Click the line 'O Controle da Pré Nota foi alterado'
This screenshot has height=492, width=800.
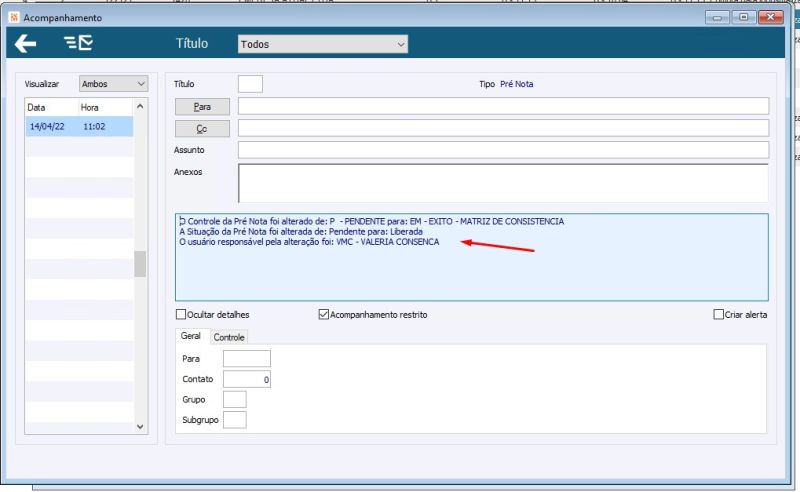coord(371,222)
